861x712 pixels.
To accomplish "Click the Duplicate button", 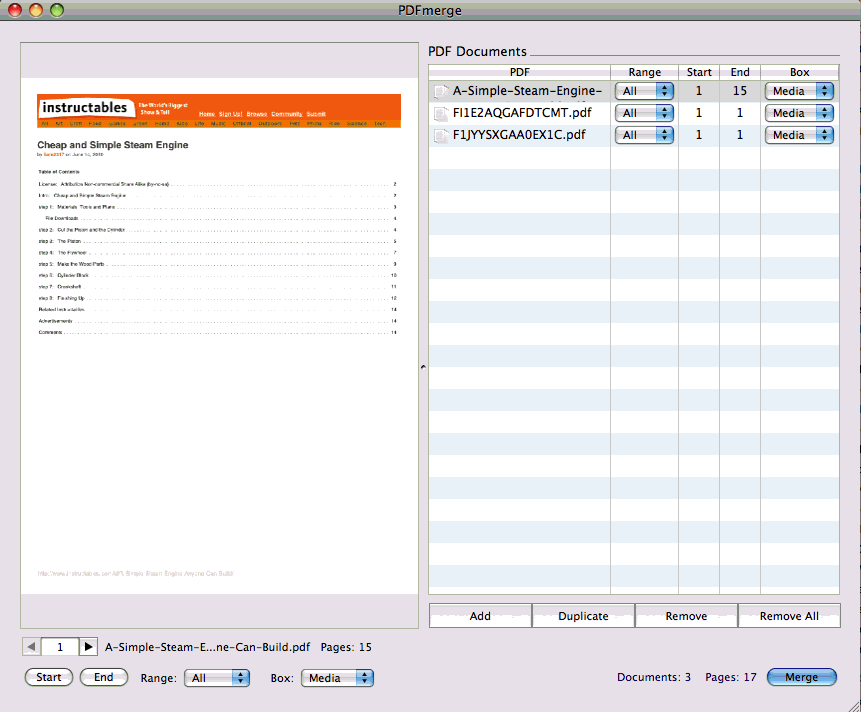I will (583, 616).
